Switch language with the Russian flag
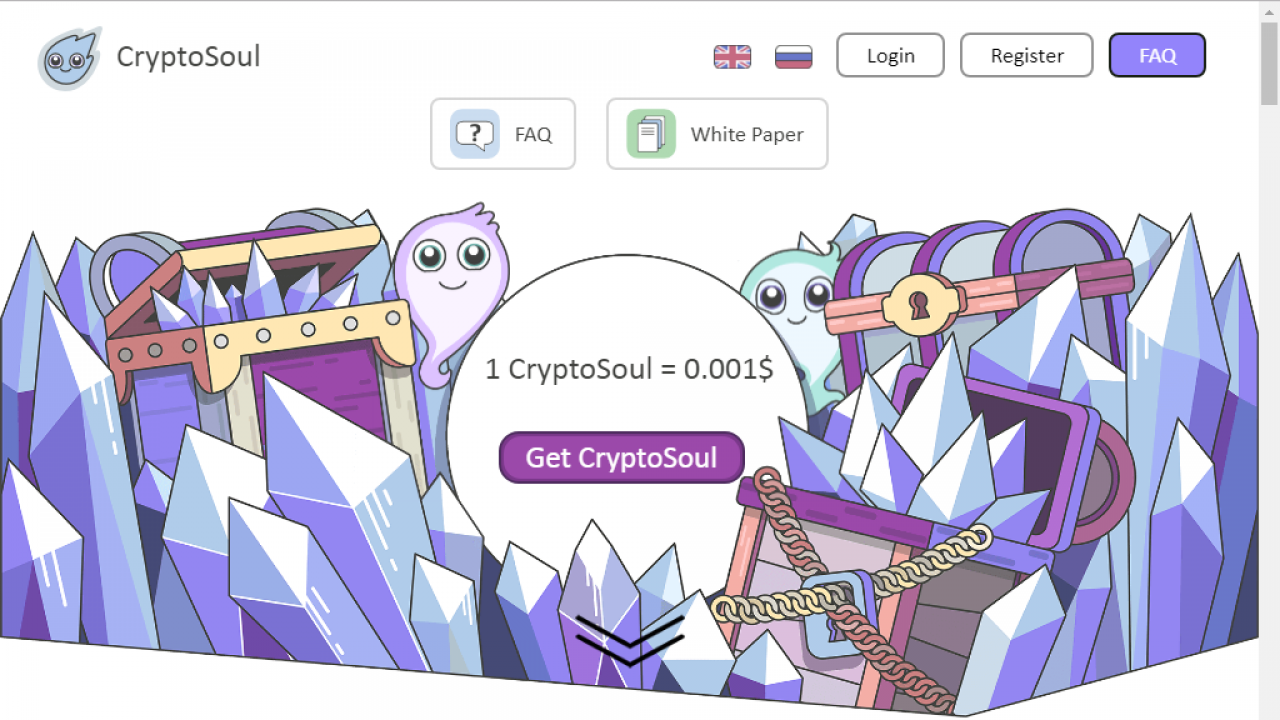Image resolution: width=1280 pixels, height=720 pixels. [793, 57]
